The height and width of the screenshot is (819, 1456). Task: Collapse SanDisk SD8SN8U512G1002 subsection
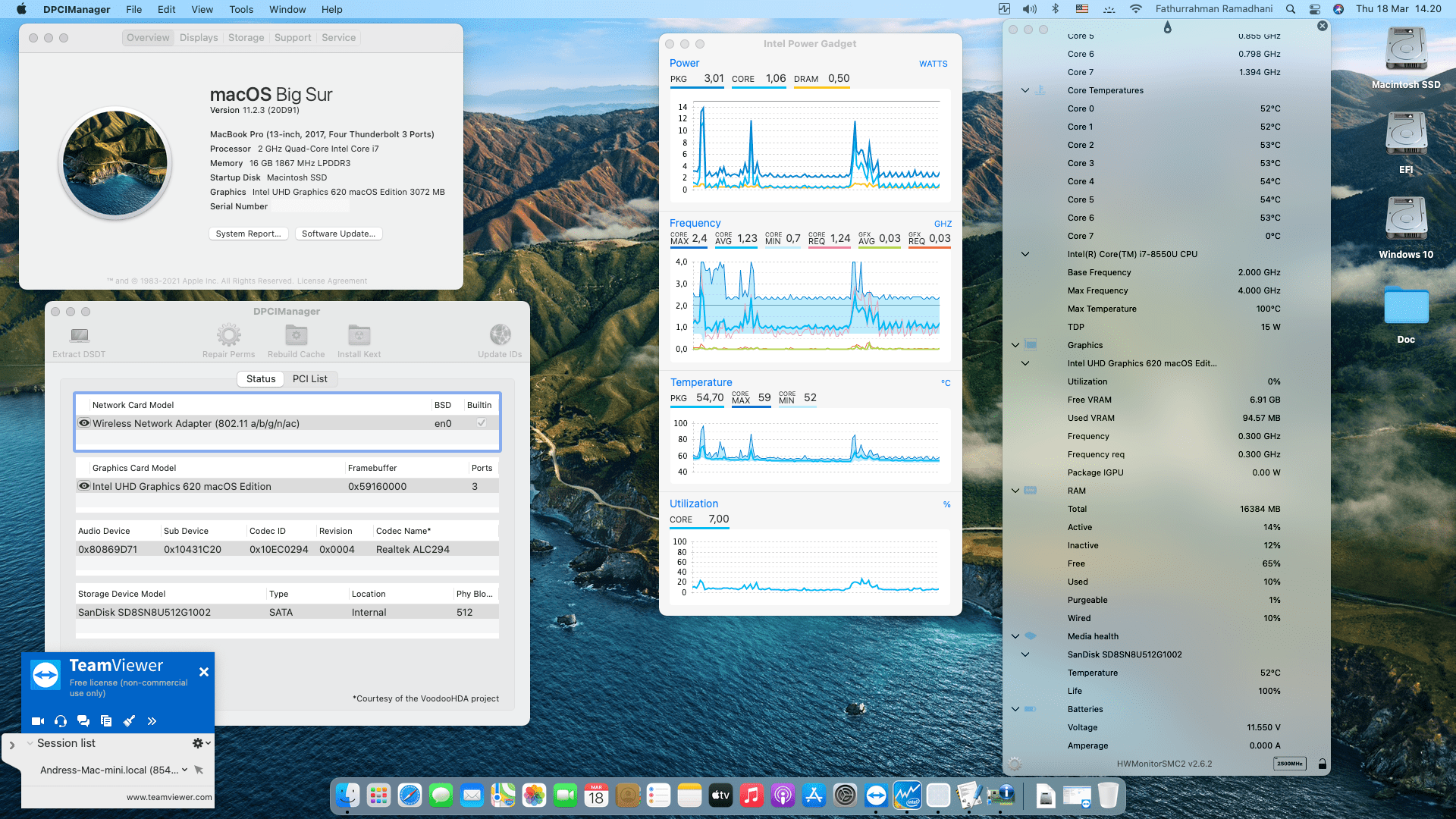click(1025, 654)
